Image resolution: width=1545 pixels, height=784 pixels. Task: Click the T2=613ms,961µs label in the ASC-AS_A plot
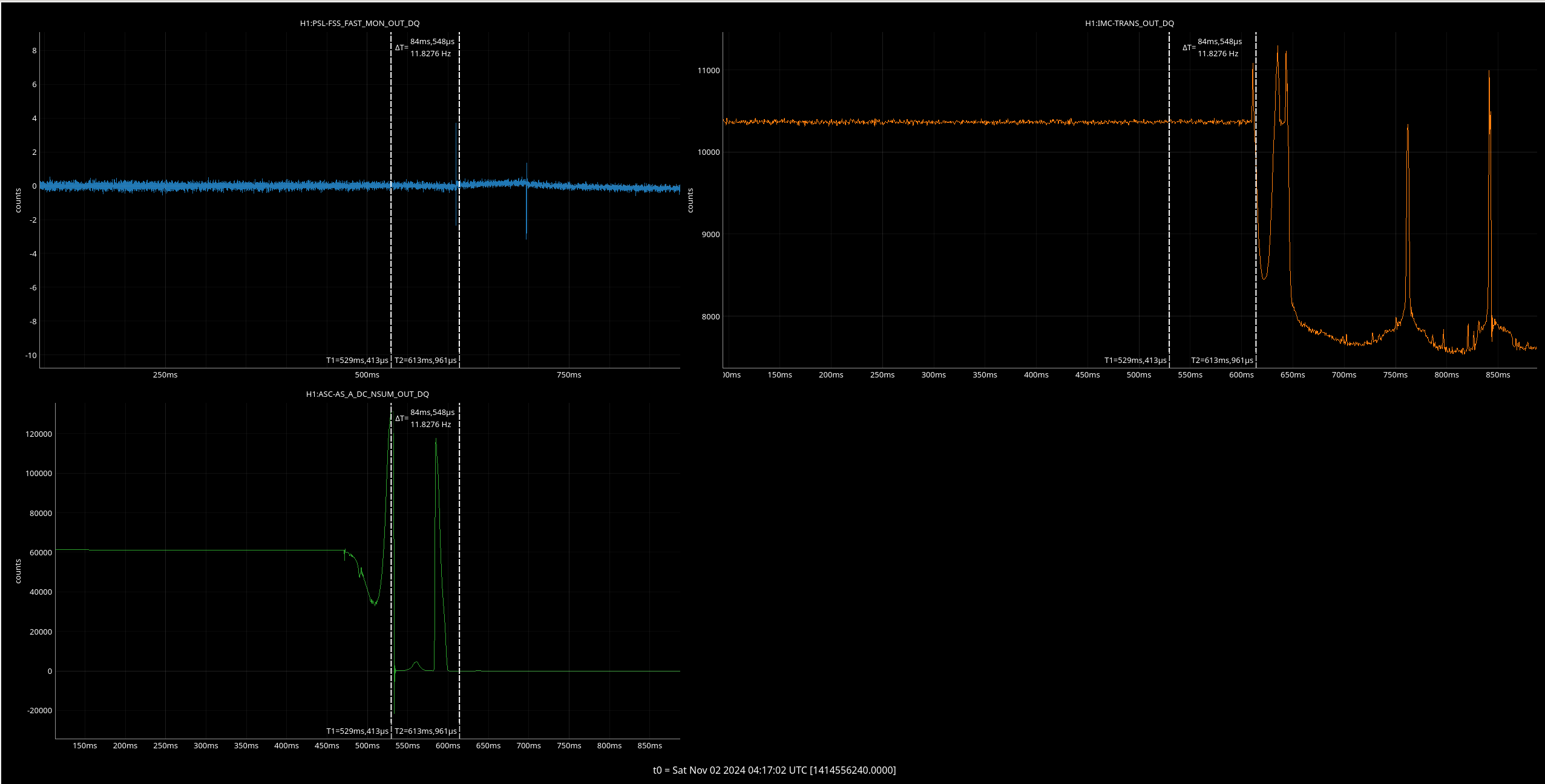coord(425,731)
